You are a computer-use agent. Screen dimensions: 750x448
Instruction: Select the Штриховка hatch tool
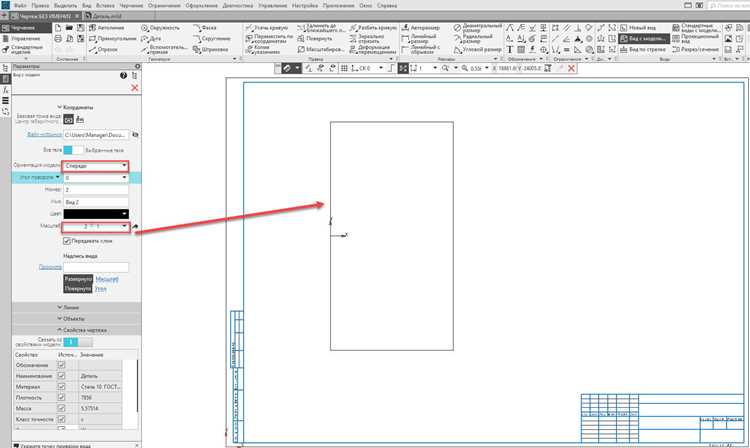pos(210,49)
